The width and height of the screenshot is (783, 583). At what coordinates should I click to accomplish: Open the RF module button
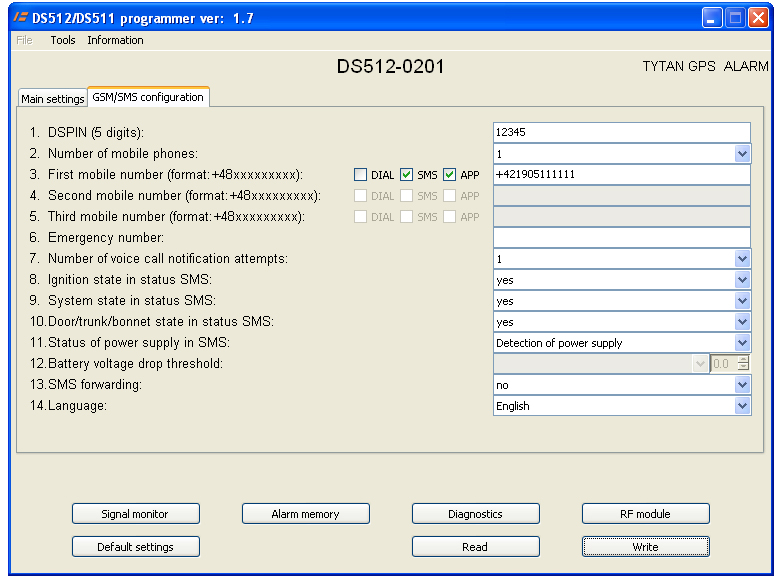click(645, 514)
